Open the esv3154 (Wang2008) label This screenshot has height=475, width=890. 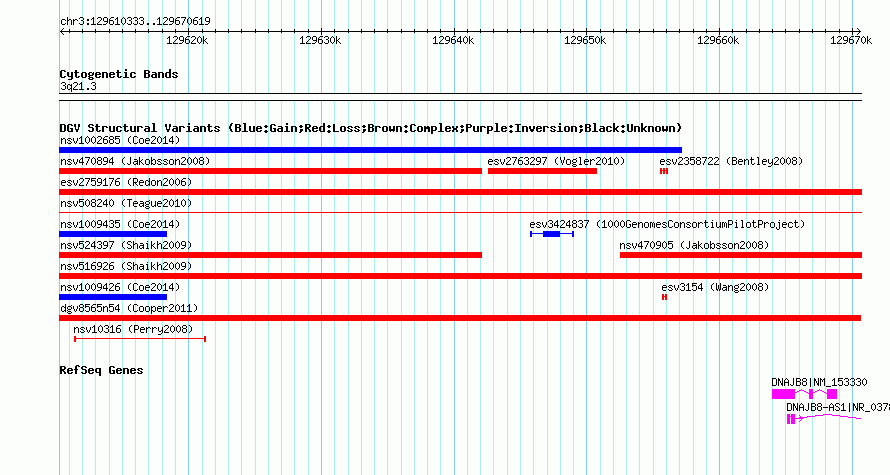pyautogui.click(x=715, y=287)
